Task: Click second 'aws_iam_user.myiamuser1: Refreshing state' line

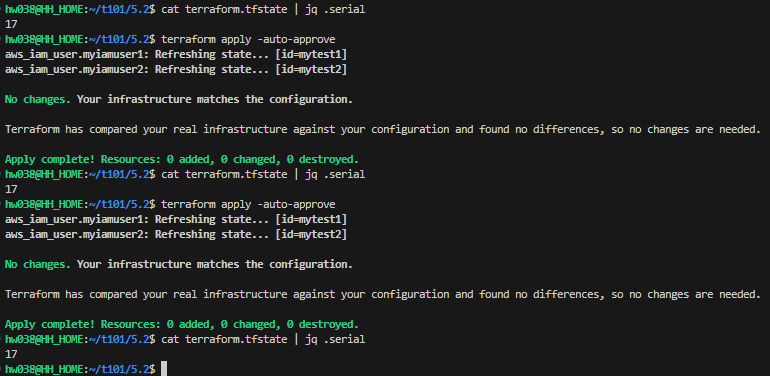Action: [x=176, y=219]
